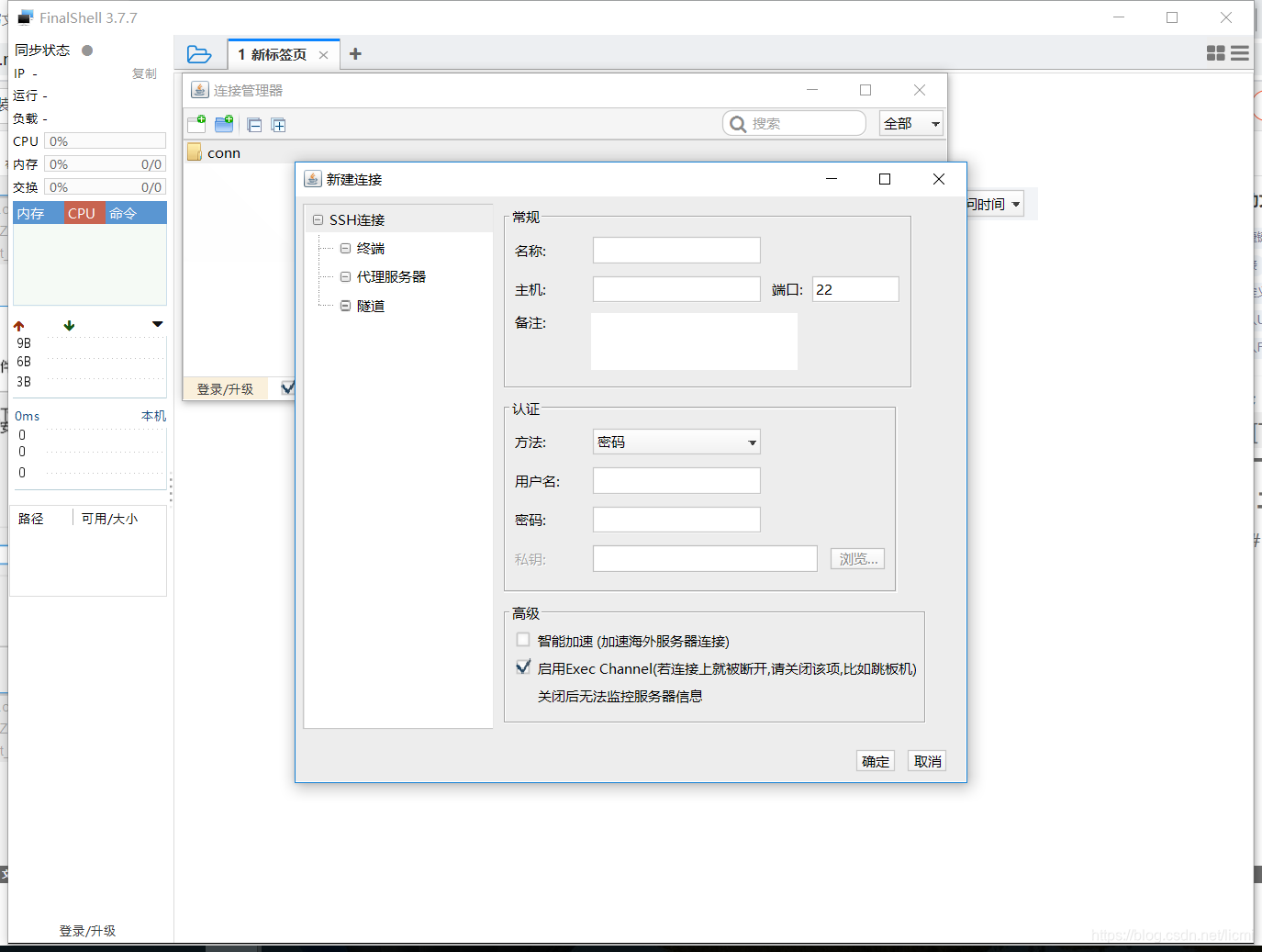The height and width of the screenshot is (952, 1262).
Task: Disable 启用Exec Channel checkbox
Action: 523,667
